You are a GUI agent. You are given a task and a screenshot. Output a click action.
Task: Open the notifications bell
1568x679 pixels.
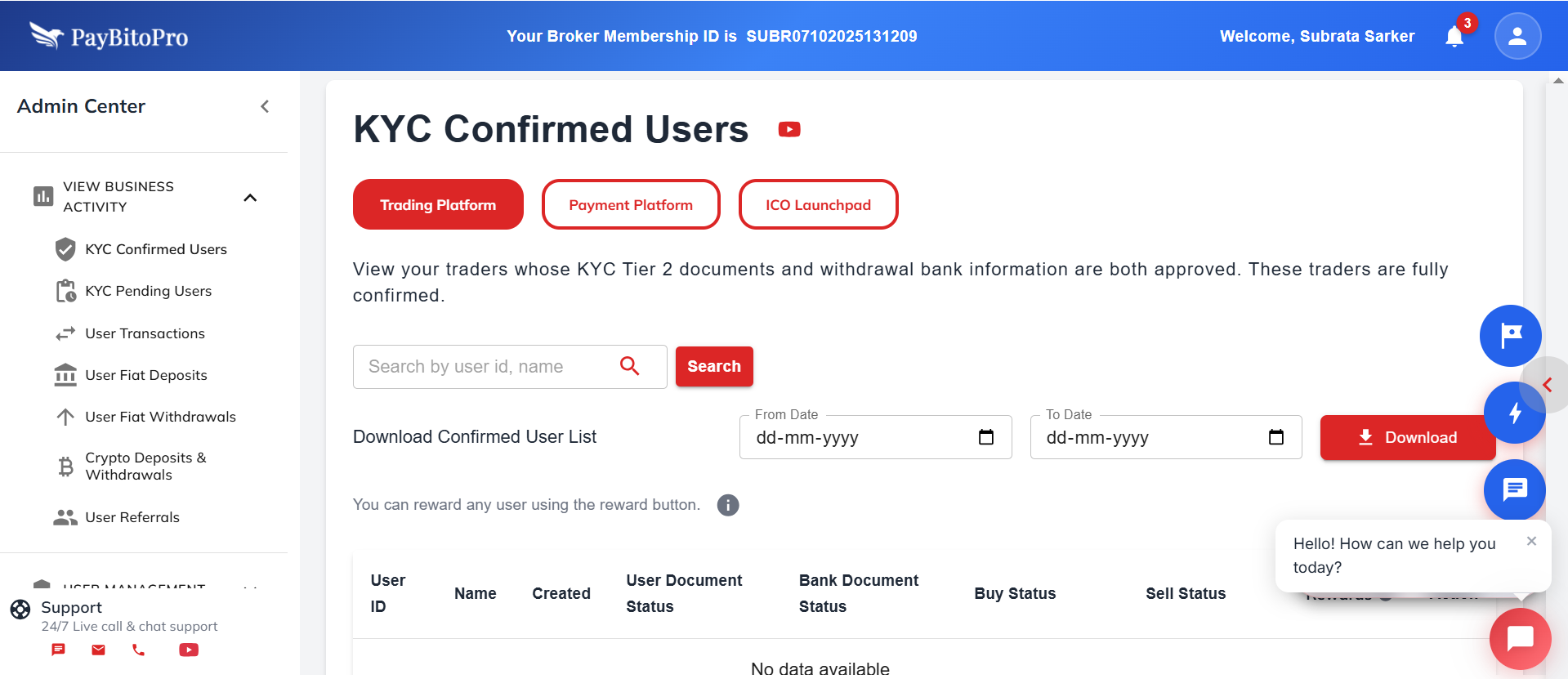pos(1454,37)
